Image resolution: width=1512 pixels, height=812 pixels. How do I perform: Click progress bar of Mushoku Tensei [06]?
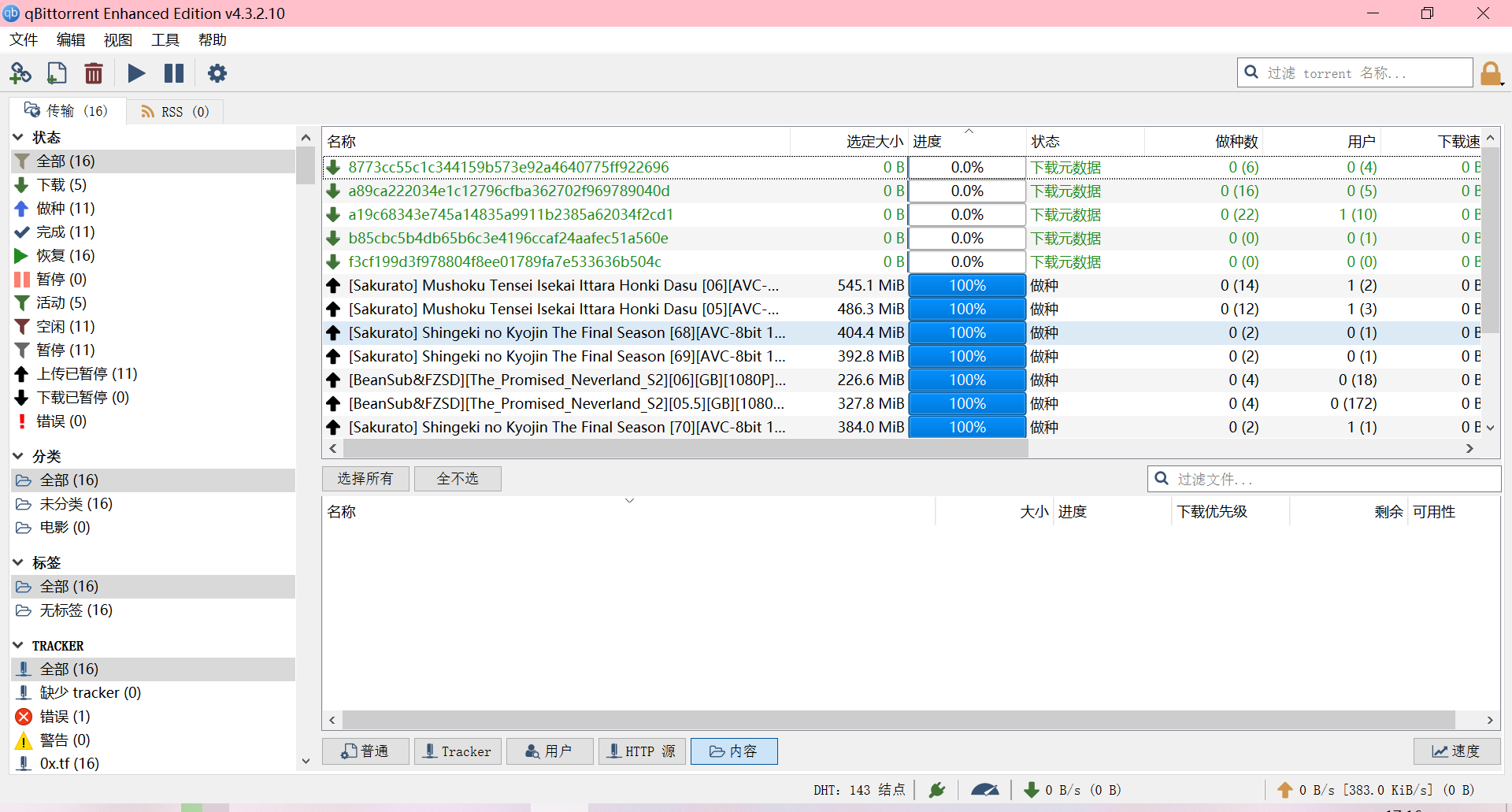tap(967, 286)
